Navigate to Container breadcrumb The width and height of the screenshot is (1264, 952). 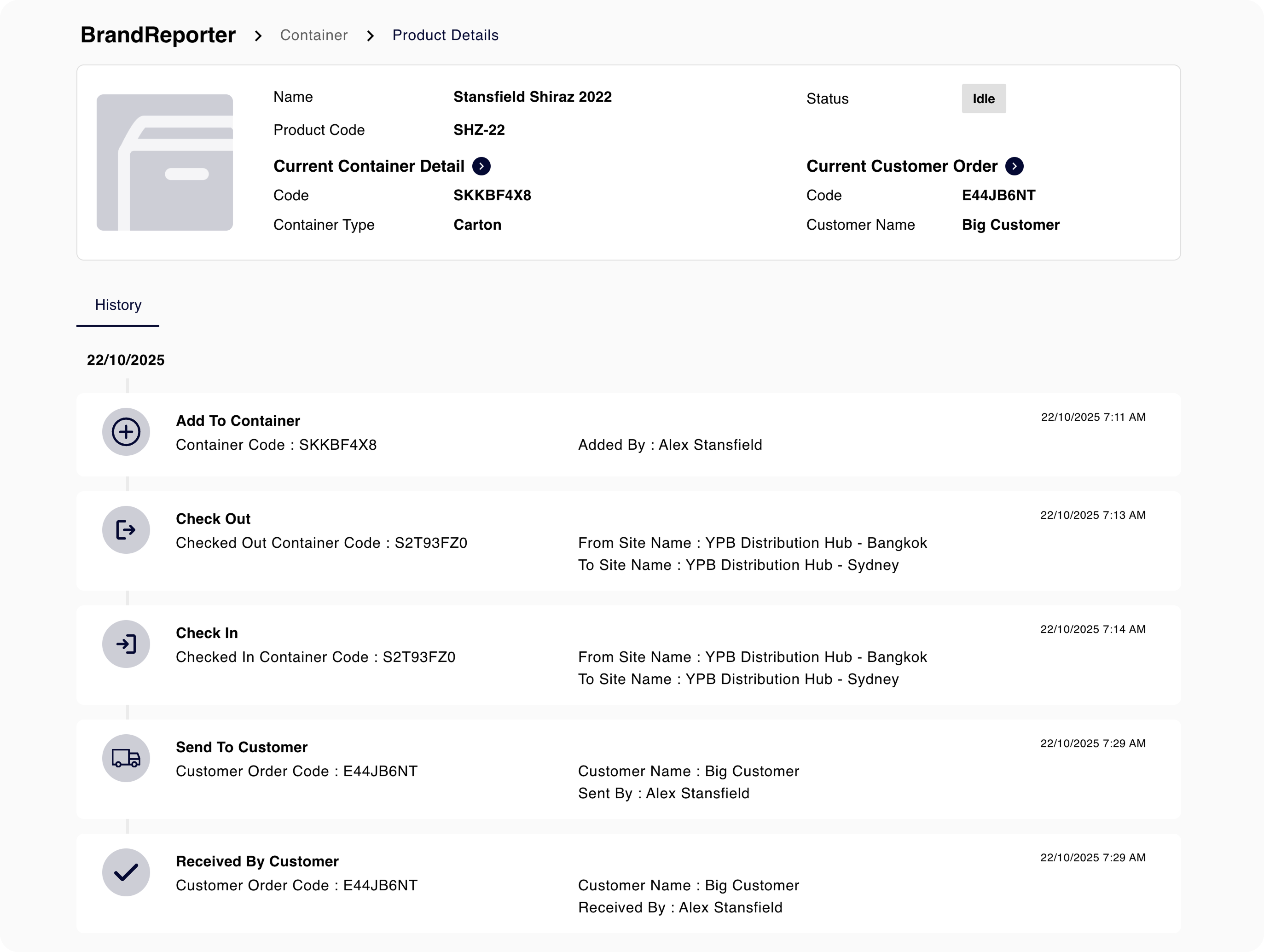pos(314,35)
